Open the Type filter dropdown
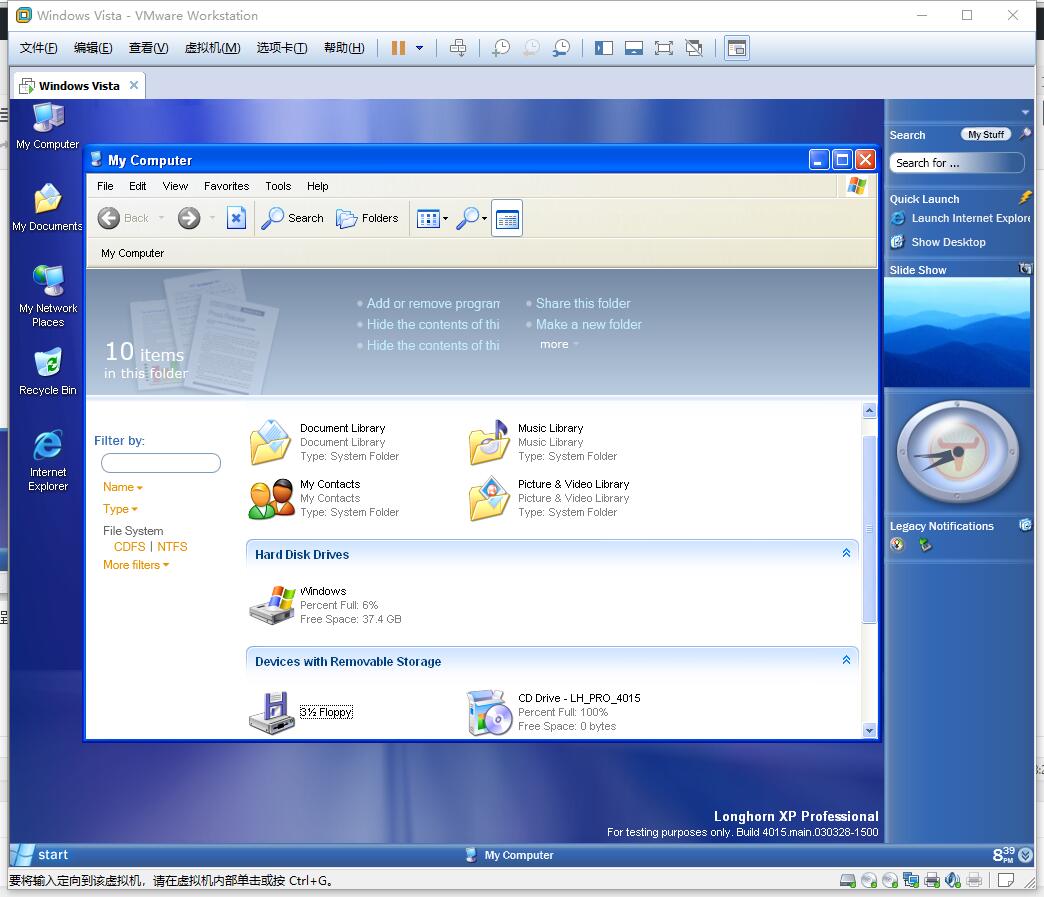 (x=120, y=509)
